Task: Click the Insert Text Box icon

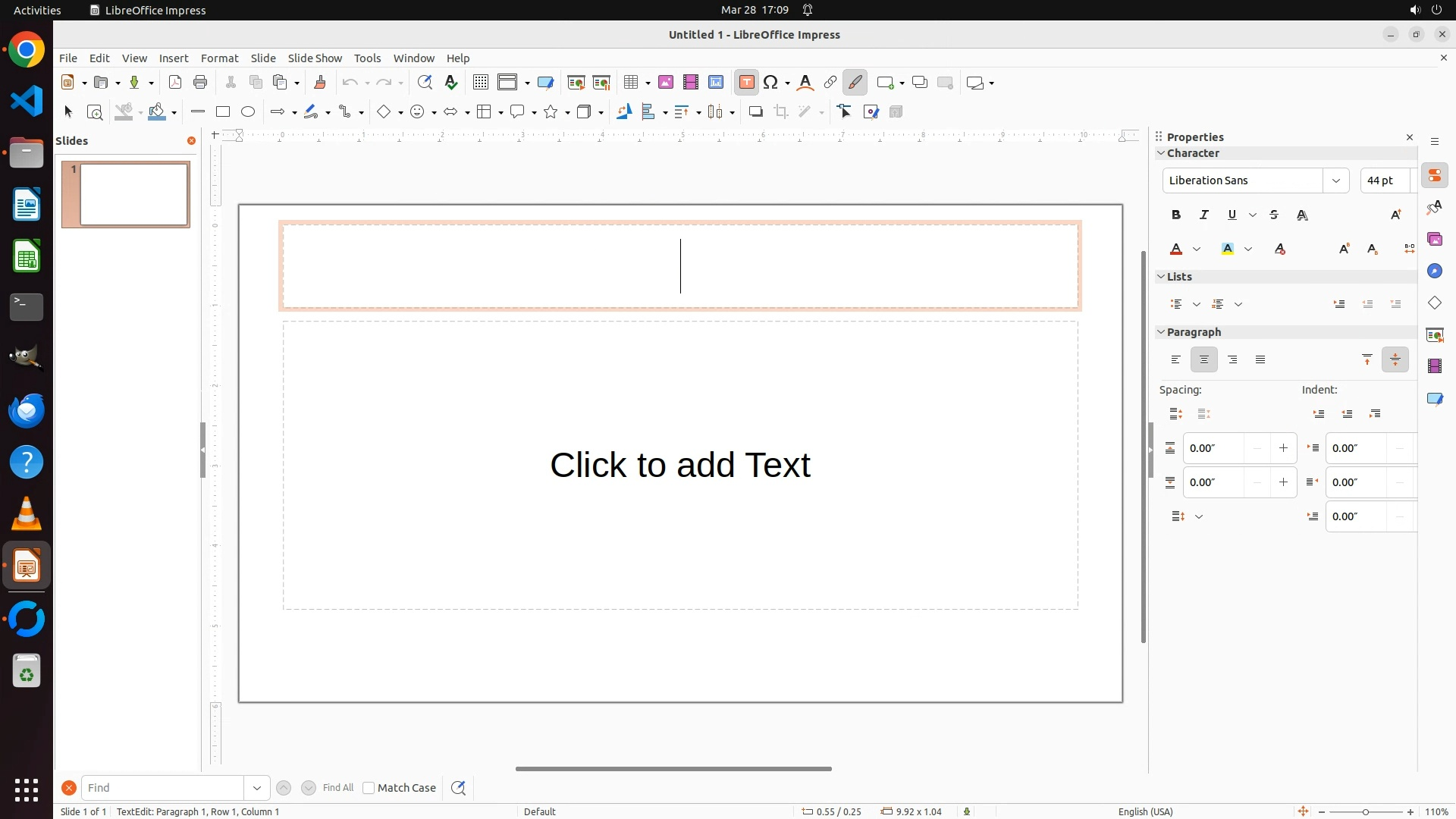Action: (x=746, y=83)
